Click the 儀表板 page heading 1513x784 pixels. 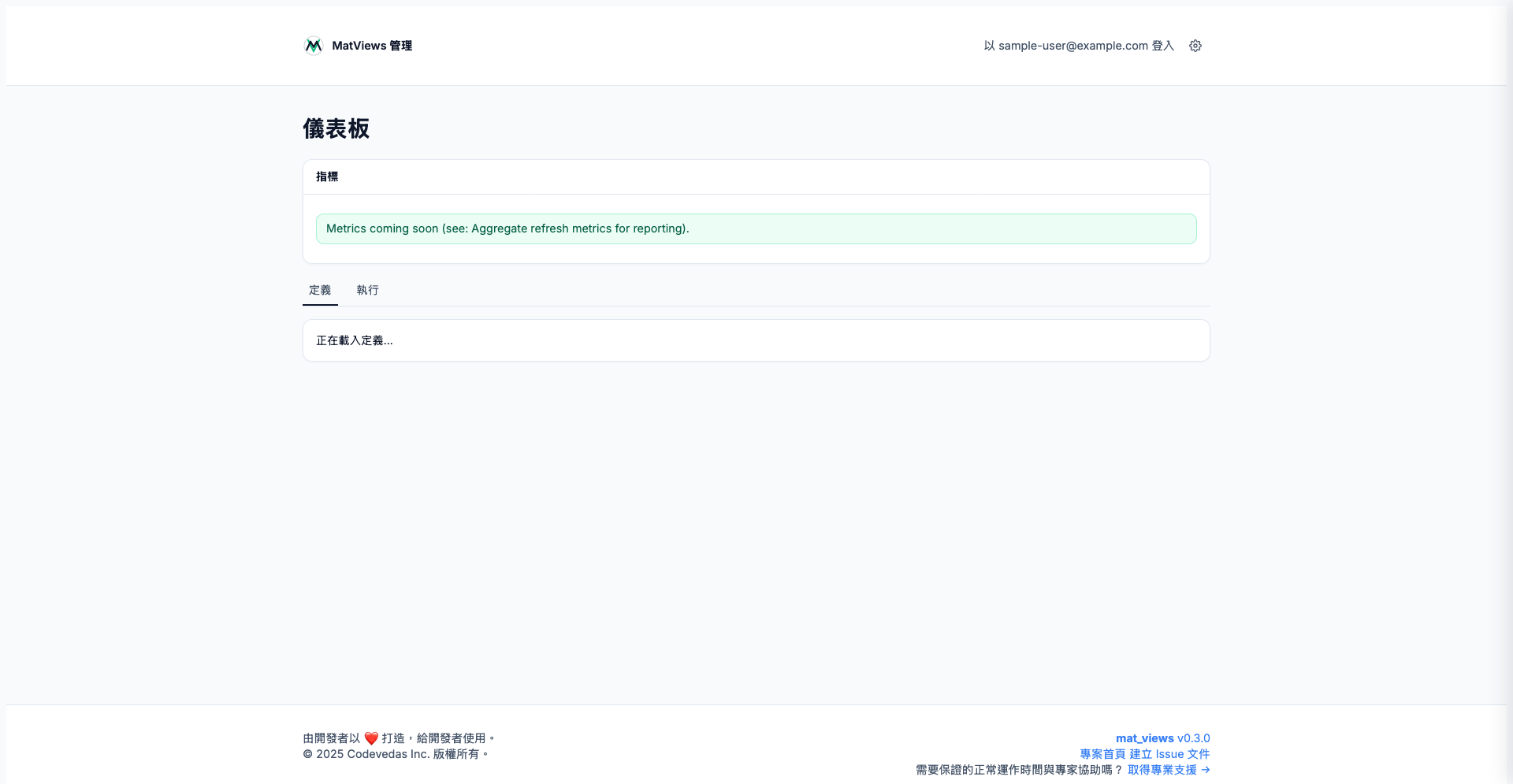(336, 128)
